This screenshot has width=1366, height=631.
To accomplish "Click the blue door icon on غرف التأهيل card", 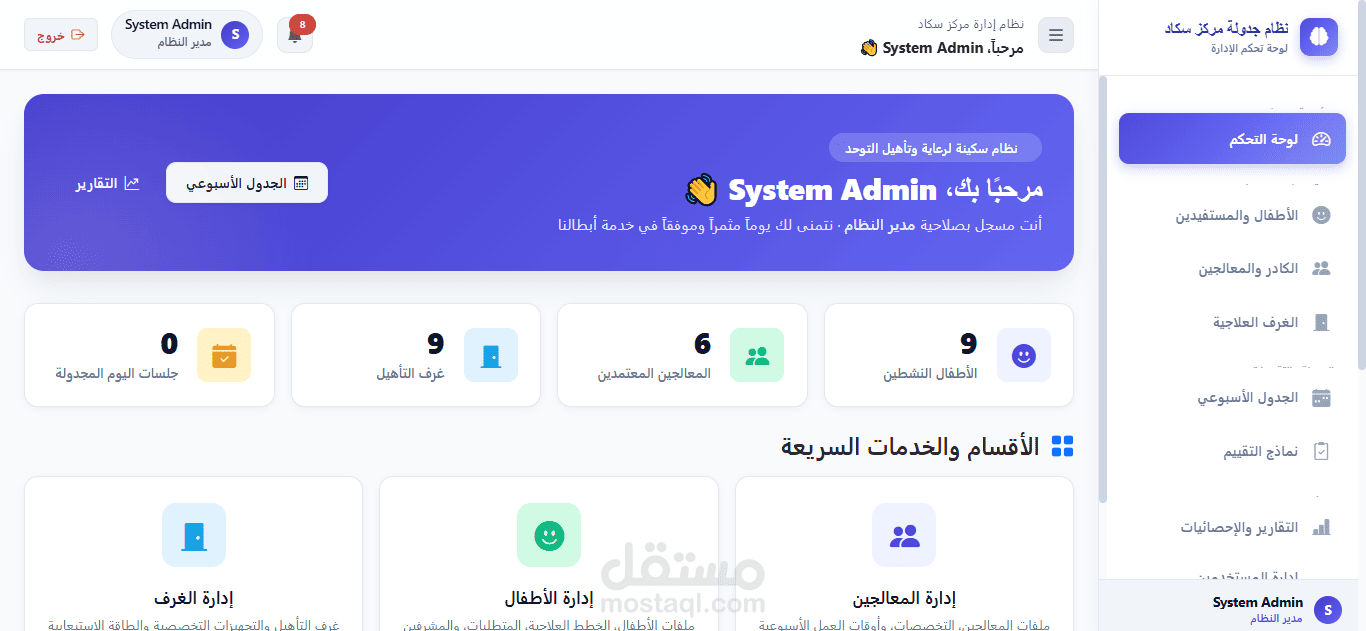I will tap(491, 355).
